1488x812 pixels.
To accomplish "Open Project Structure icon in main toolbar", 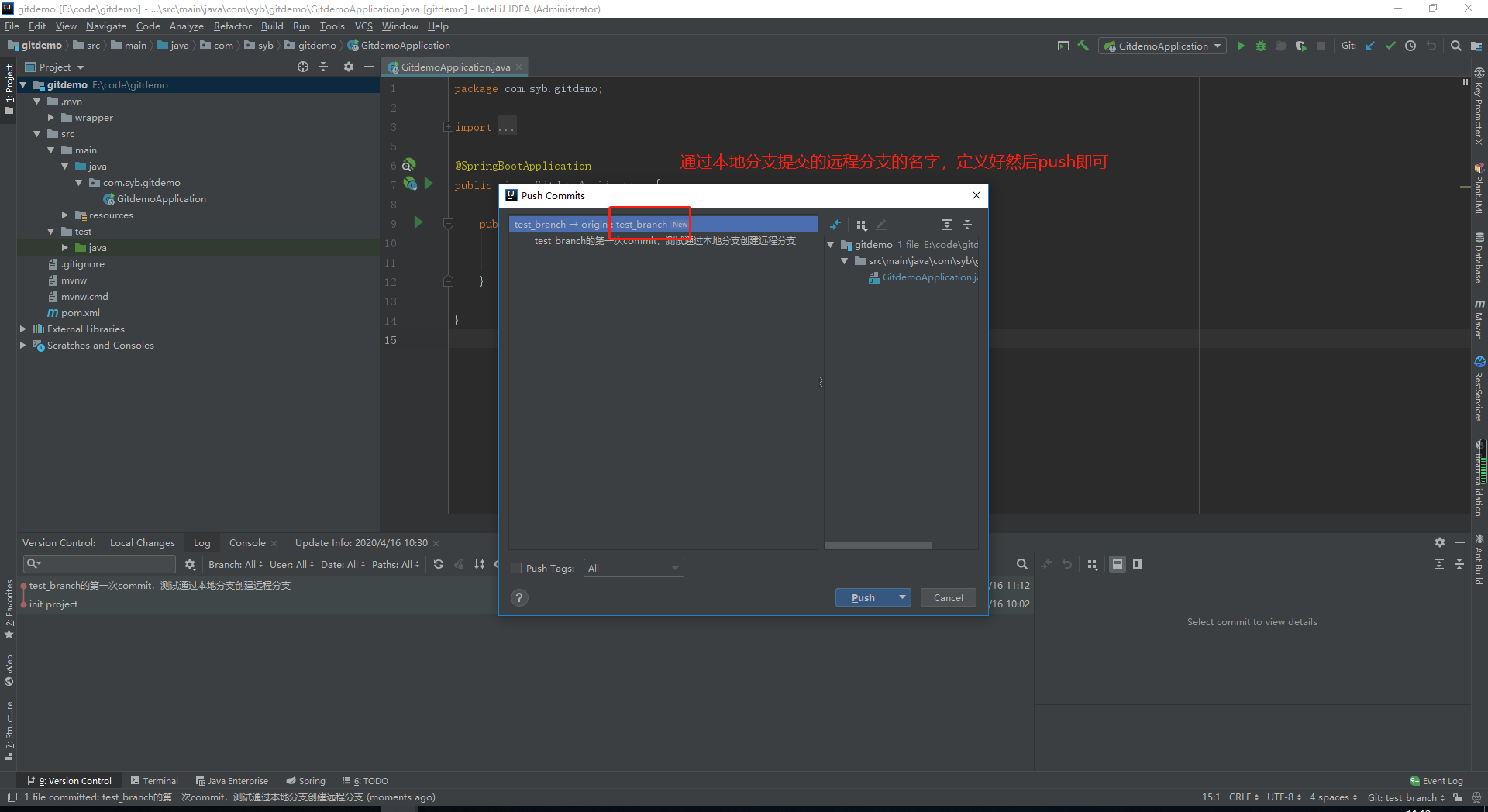I will pyautogui.click(x=1476, y=46).
